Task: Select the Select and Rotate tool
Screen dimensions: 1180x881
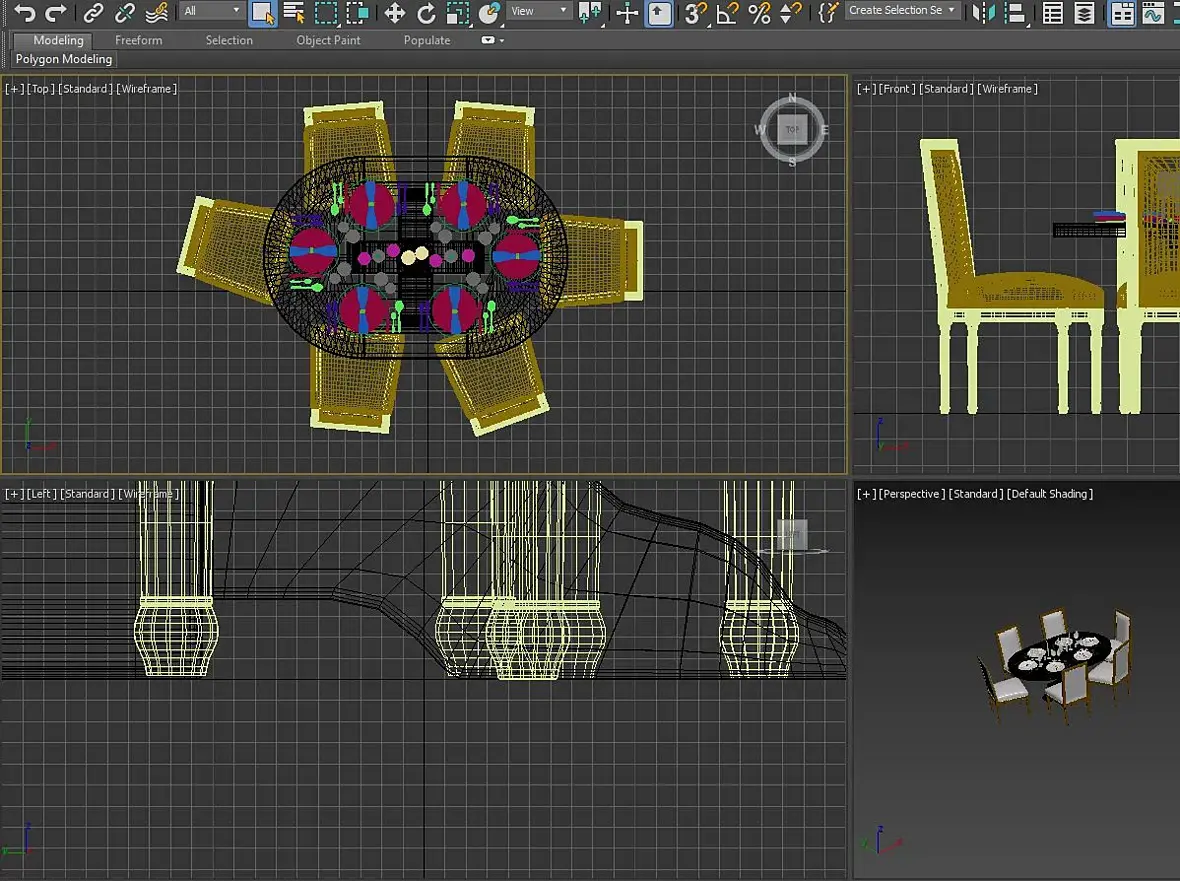Action: (426, 12)
